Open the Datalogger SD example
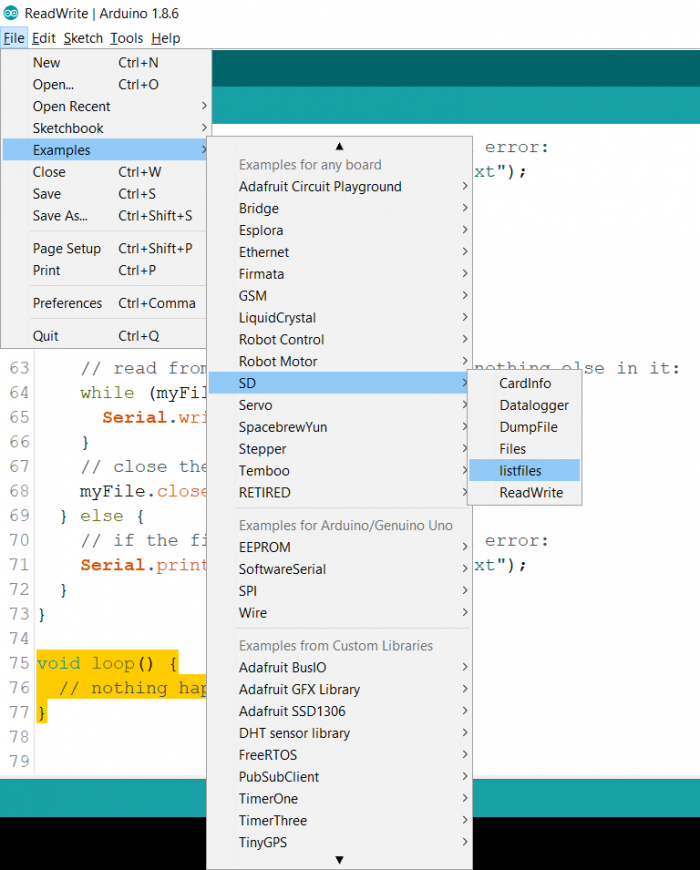The image size is (700, 870). (x=525, y=405)
